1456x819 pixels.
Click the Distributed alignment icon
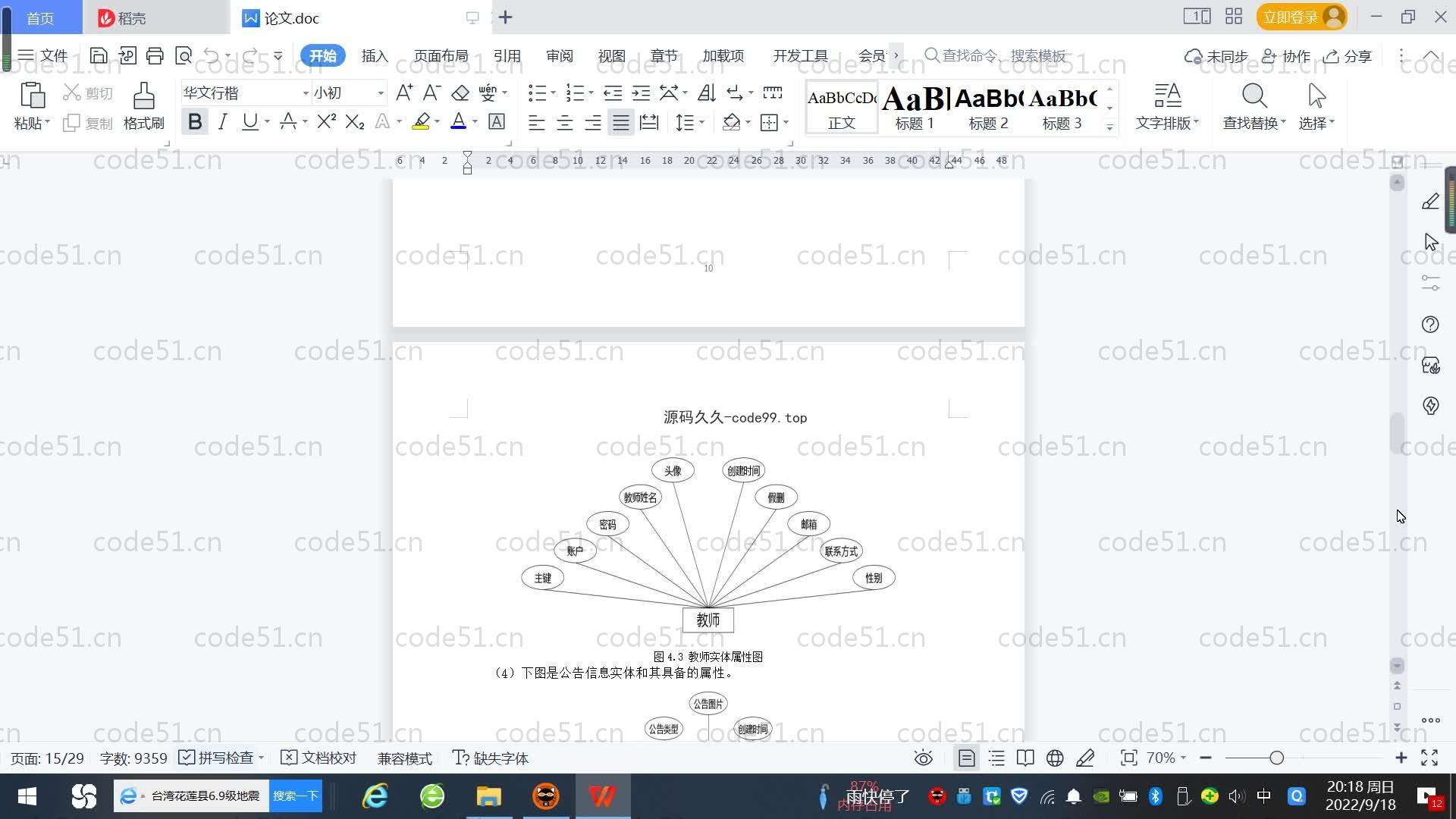pos(649,122)
